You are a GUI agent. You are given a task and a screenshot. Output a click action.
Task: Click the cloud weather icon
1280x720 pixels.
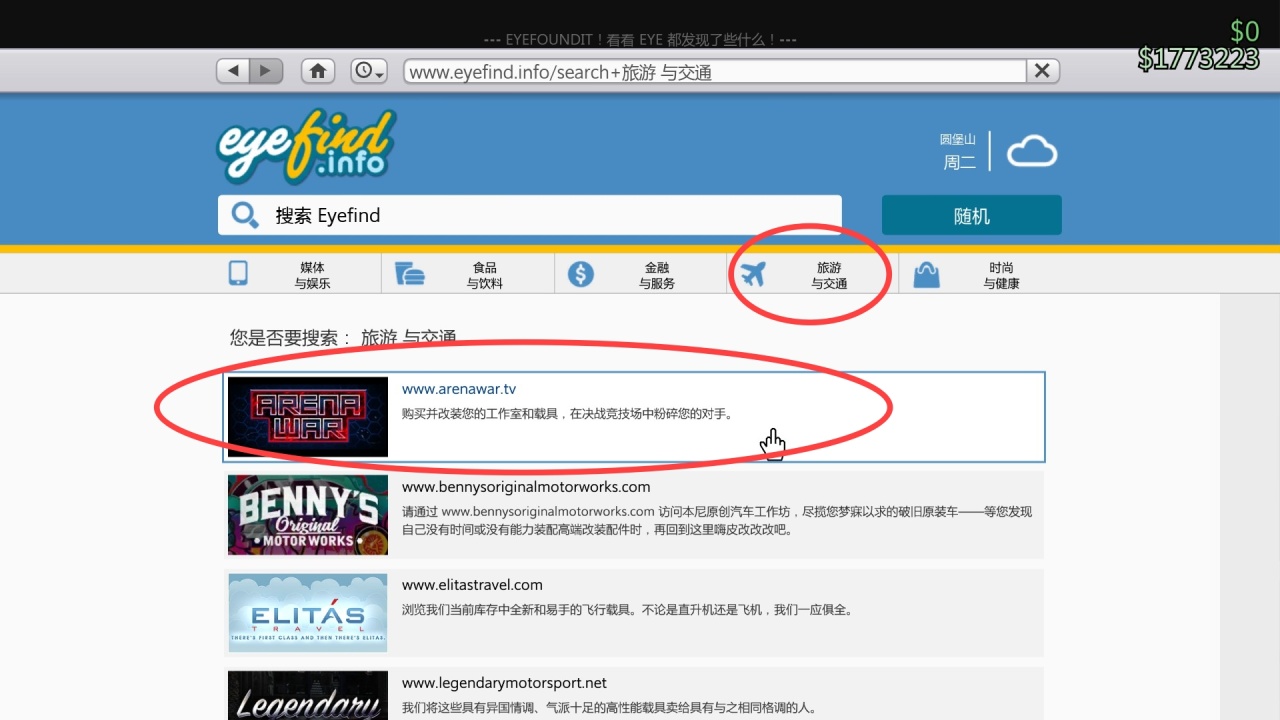pos(1032,150)
